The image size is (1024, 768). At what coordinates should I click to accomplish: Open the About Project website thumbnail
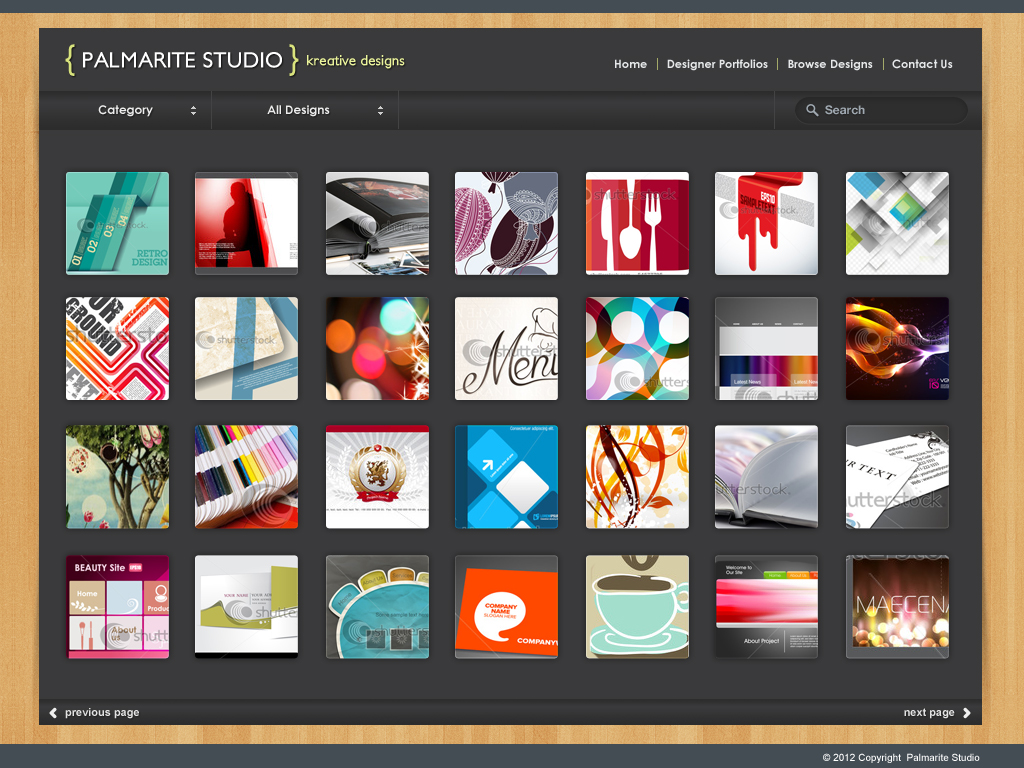pos(766,607)
